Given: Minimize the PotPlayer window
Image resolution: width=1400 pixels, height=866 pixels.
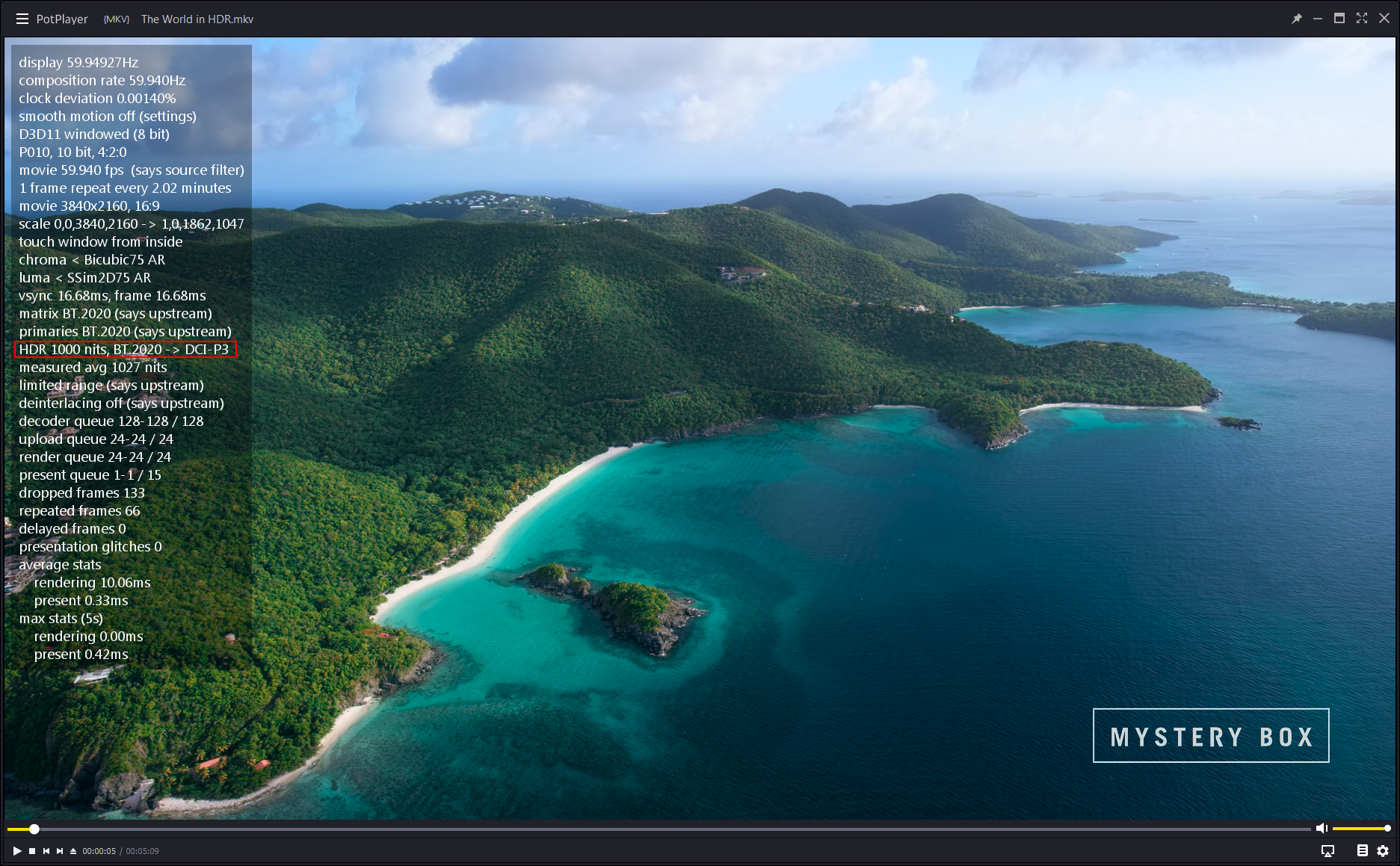Looking at the screenshot, I should pos(1318,19).
